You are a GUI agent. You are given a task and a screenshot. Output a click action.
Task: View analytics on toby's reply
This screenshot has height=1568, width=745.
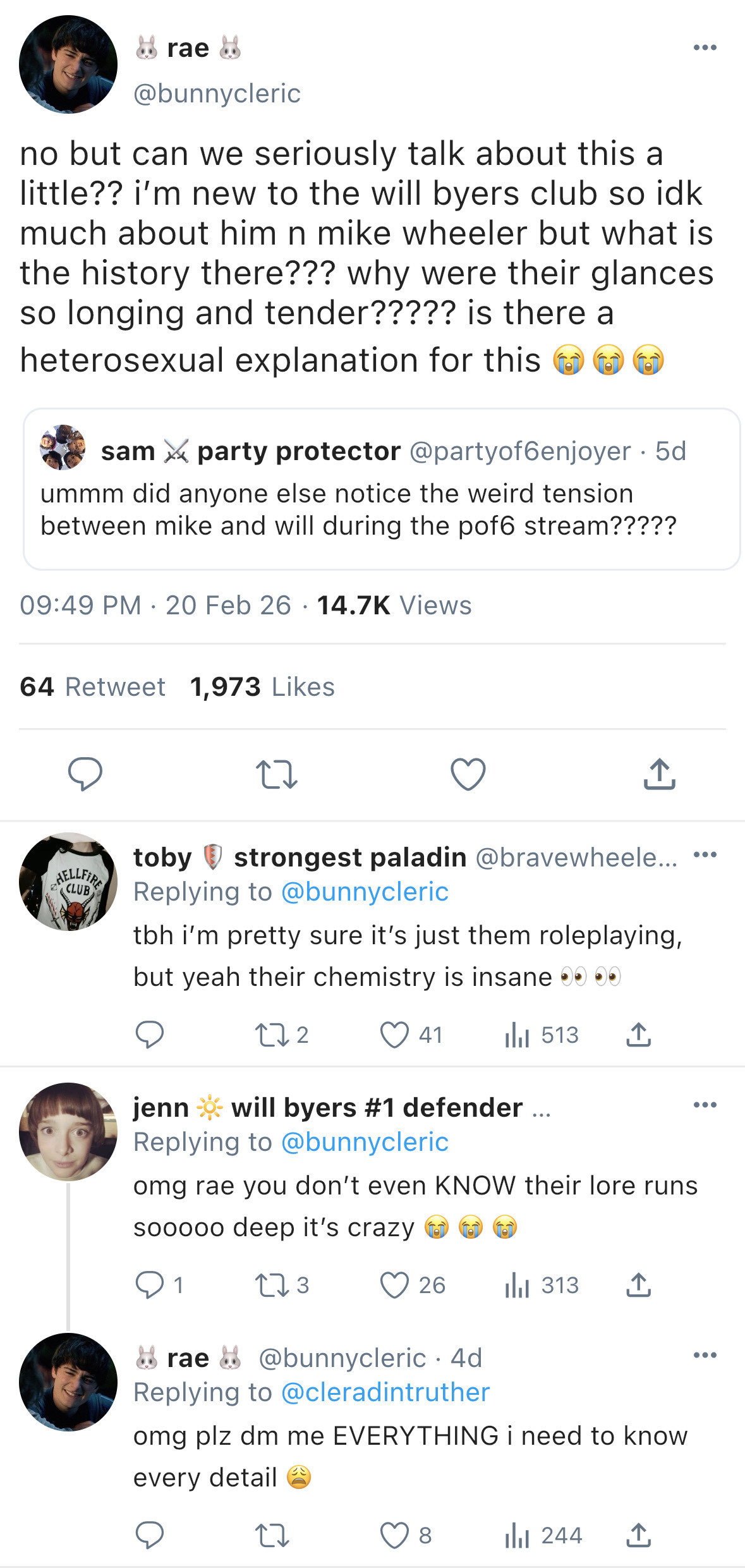pos(517,1035)
